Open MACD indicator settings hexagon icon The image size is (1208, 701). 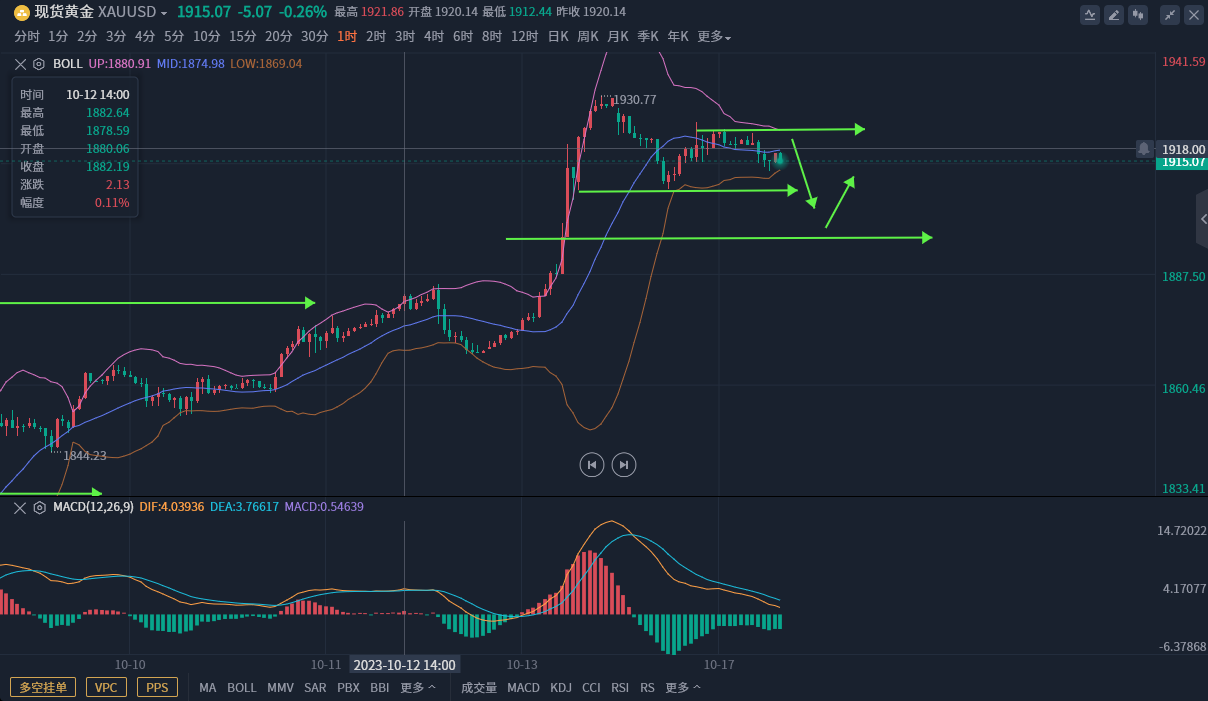coord(39,507)
